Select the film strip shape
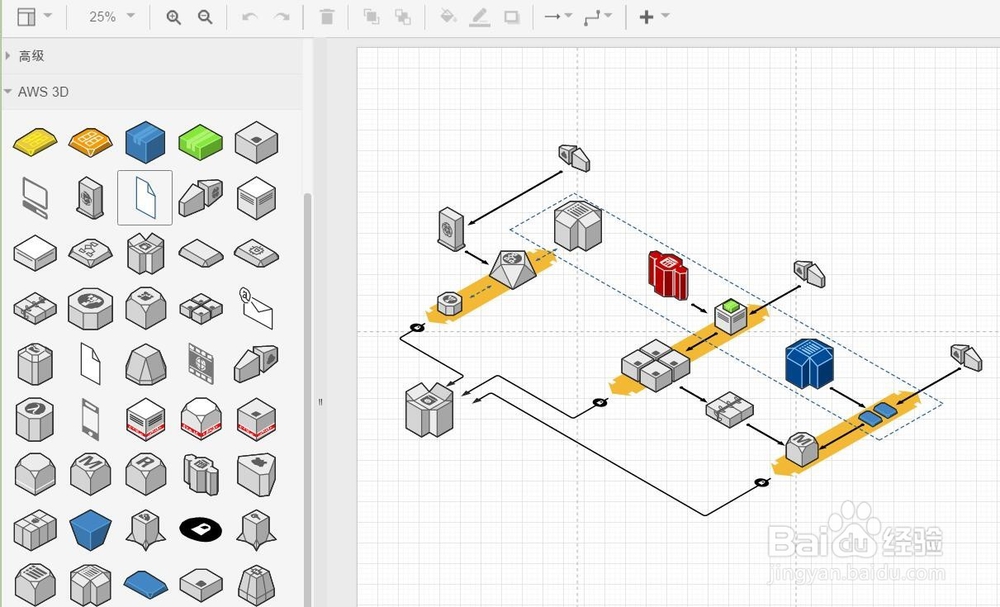This screenshot has height=607, width=1000. (201, 363)
